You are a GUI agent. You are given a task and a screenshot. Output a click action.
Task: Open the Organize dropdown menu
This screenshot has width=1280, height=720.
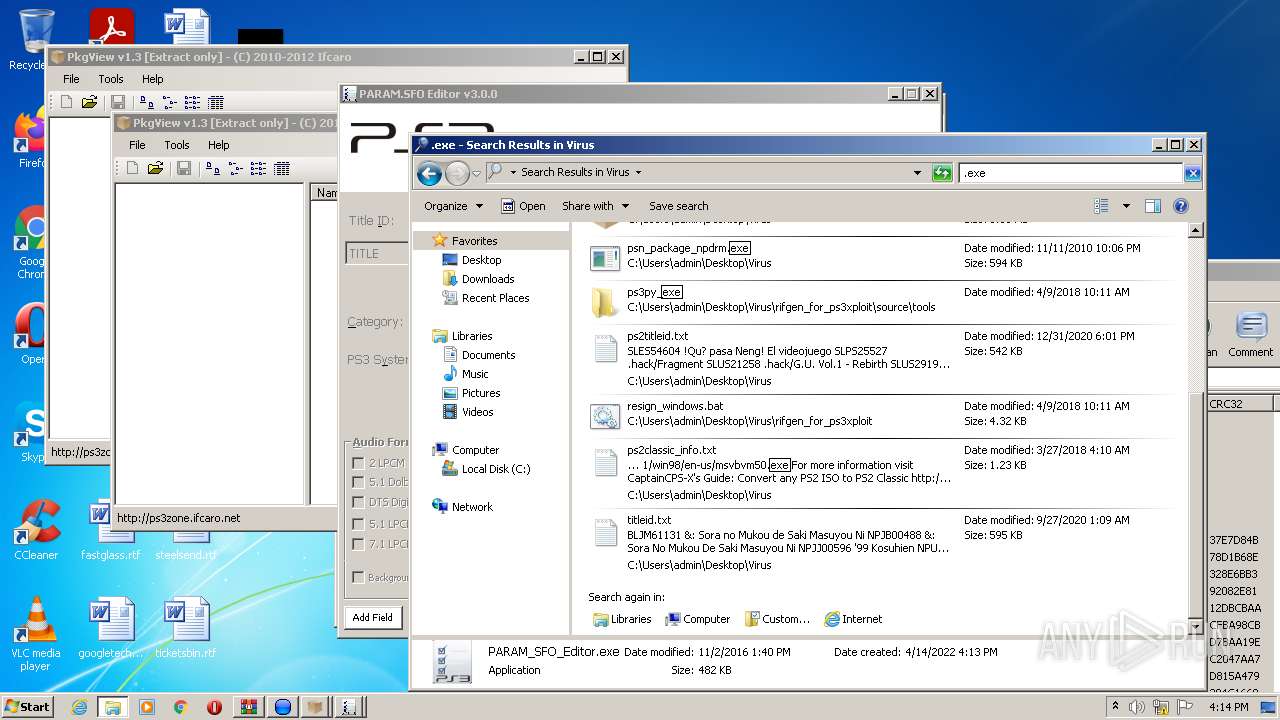point(453,206)
